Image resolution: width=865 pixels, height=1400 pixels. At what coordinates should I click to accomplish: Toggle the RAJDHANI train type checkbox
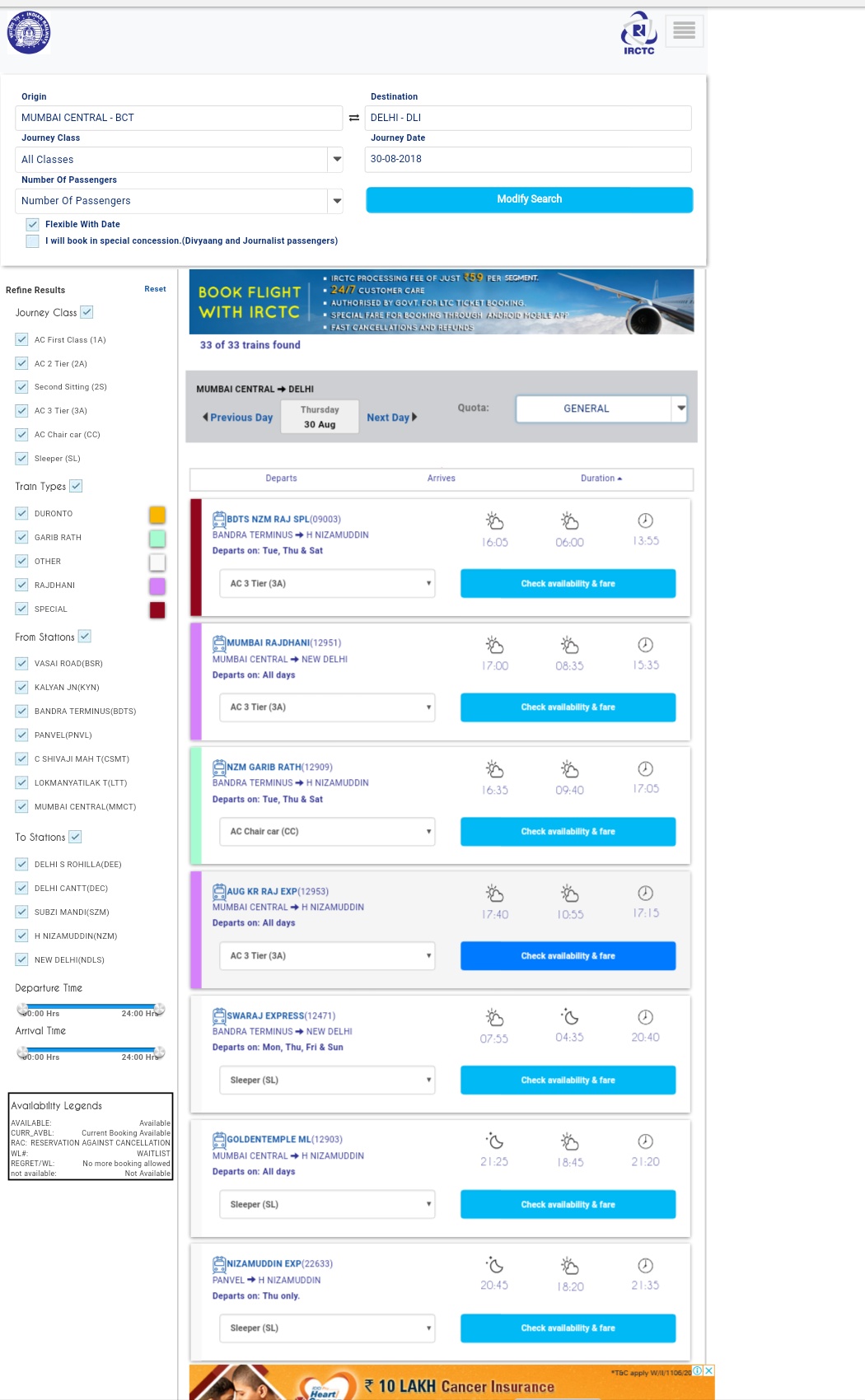[22, 585]
